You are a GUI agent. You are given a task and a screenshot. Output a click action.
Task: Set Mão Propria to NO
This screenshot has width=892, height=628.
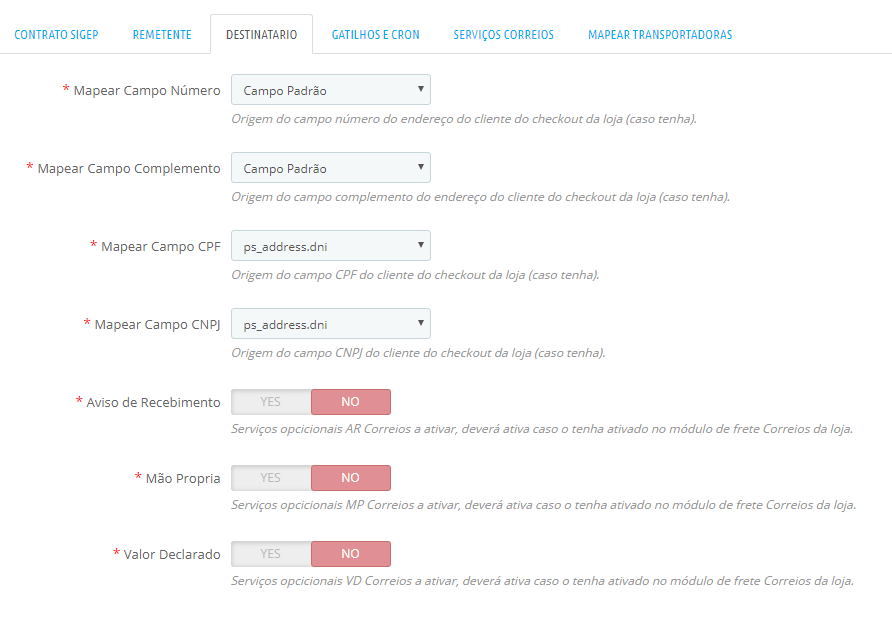click(350, 478)
